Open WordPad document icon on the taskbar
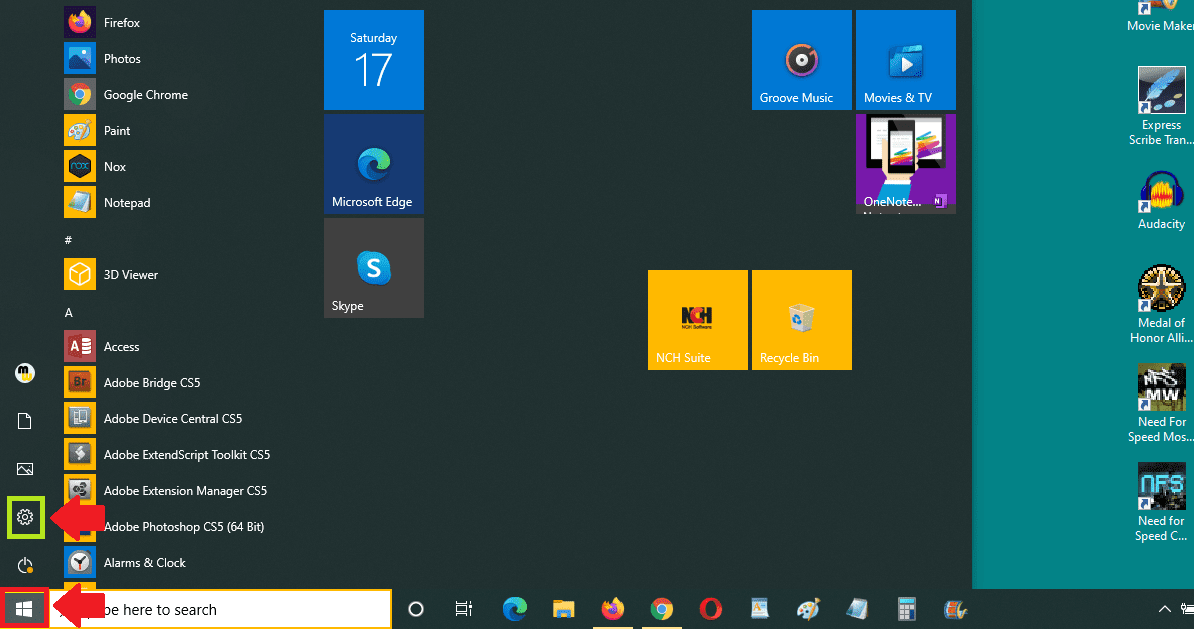This screenshot has width=1194, height=629. coord(759,609)
